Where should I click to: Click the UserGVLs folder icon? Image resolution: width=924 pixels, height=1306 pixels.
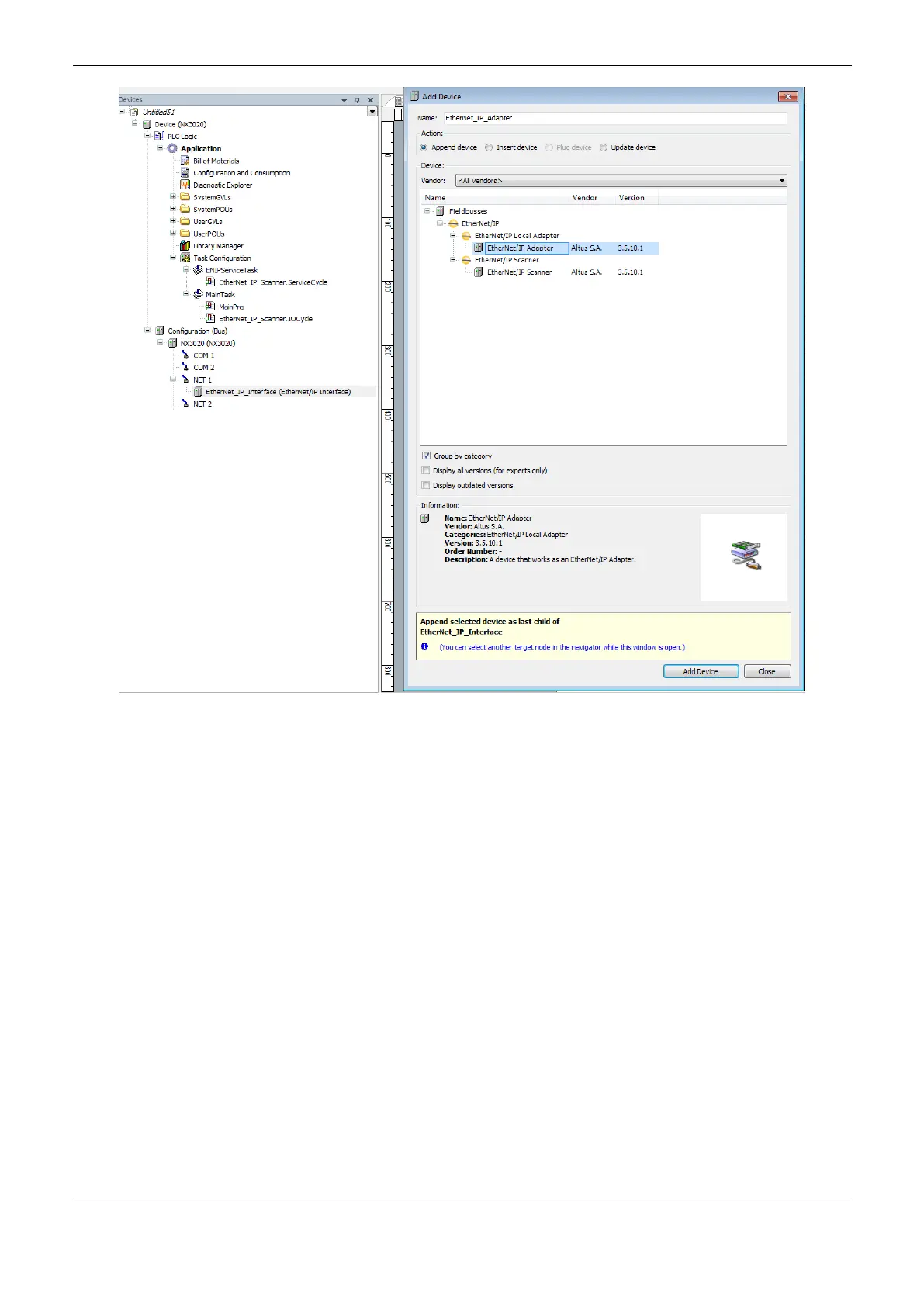click(185, 221)
